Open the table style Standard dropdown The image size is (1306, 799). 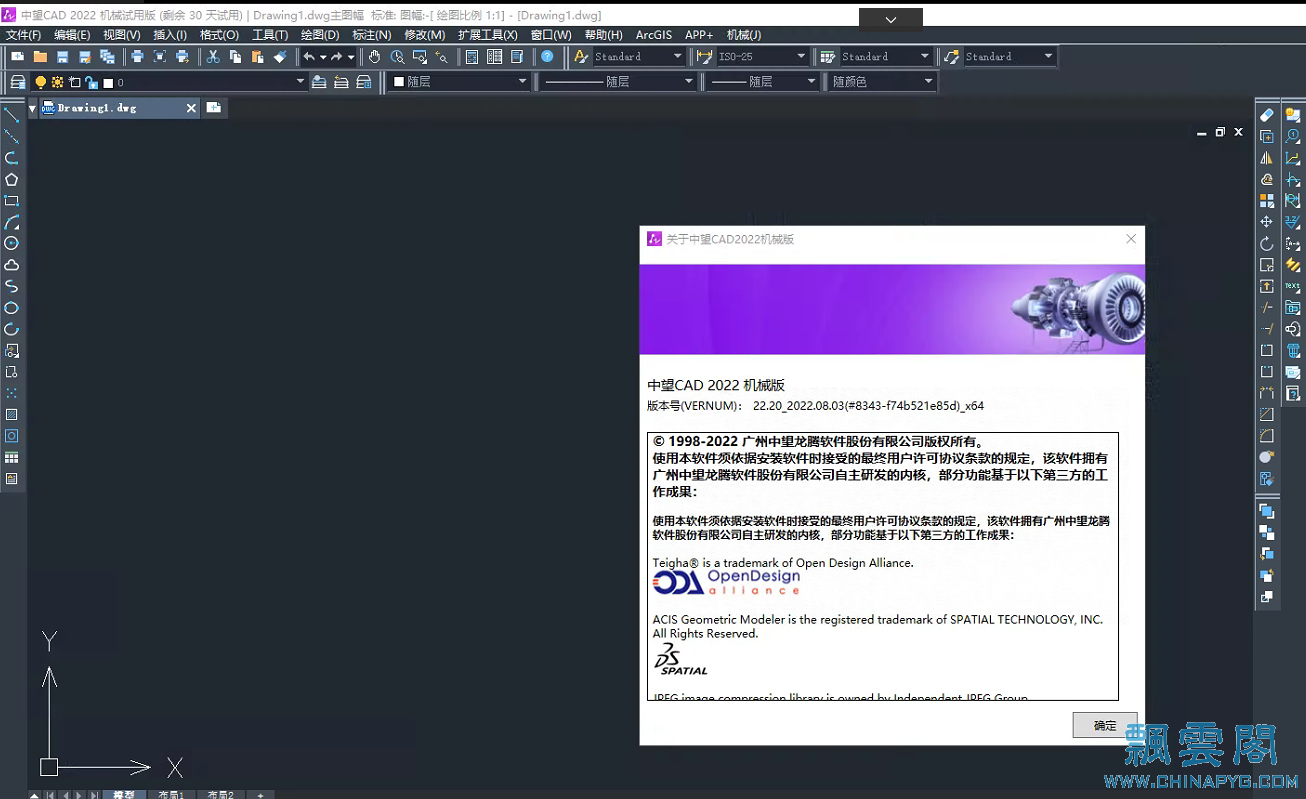tap(924, 57)
